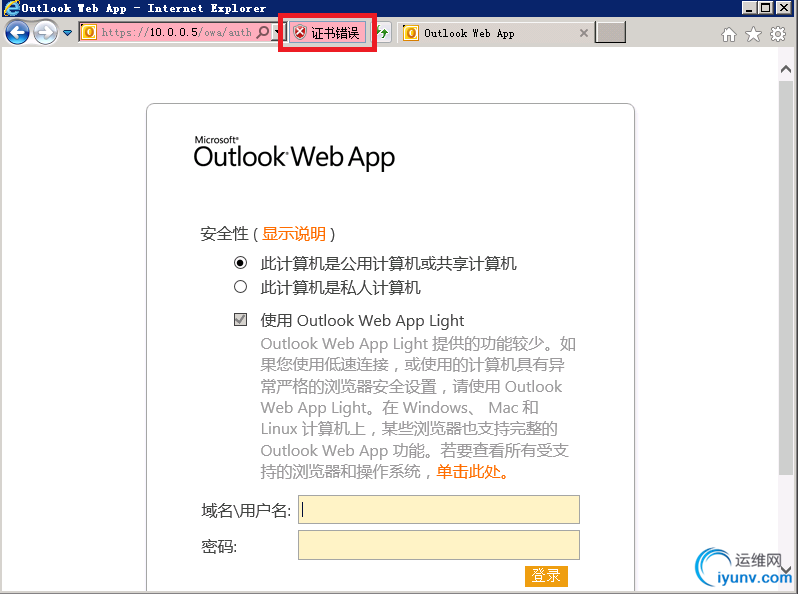The image size is (798, 594).
Task: Select 此计算机是公用计算机或共享计算机 radio button
Action: [x=240, y=263]
